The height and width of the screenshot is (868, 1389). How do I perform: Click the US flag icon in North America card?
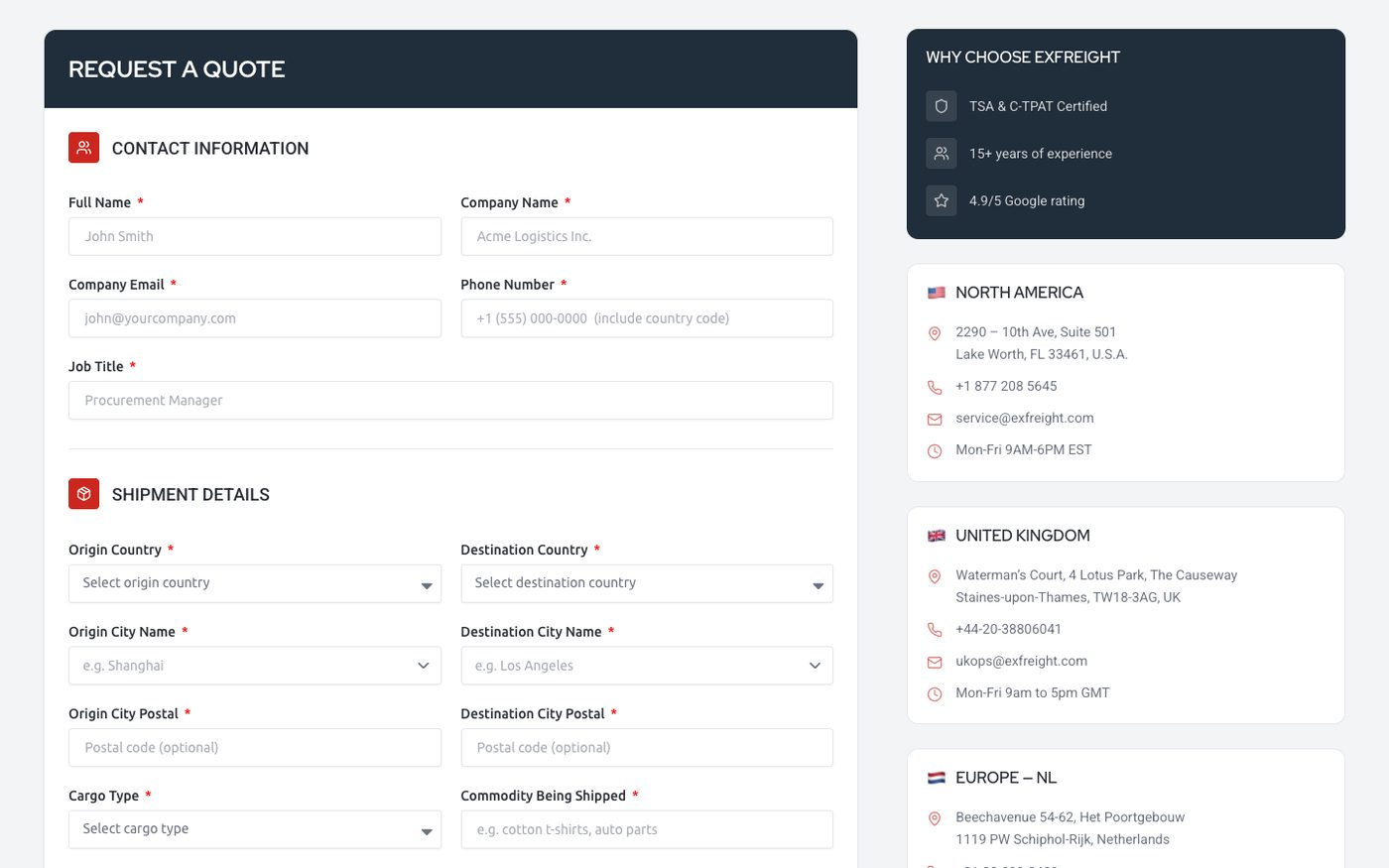pyautogui.click(x=936, y=293)
